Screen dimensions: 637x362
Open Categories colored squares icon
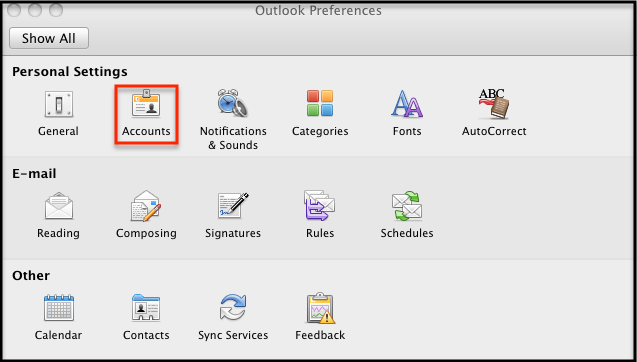click(x=320, y=103)
